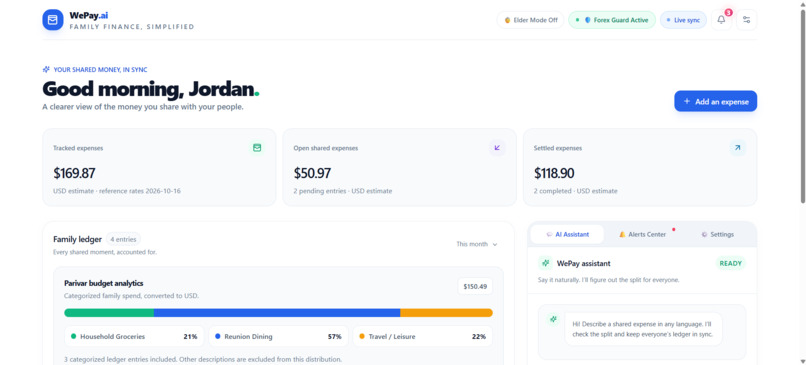Click the READY status badge
This screenshot has width=806, height=365.
pos(730,263)
